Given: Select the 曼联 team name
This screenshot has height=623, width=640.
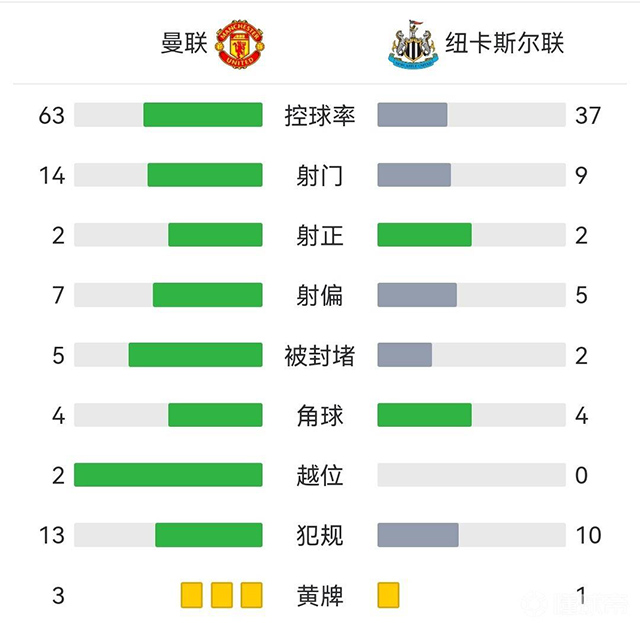Looking at the screenshot, I should point(186,45).
